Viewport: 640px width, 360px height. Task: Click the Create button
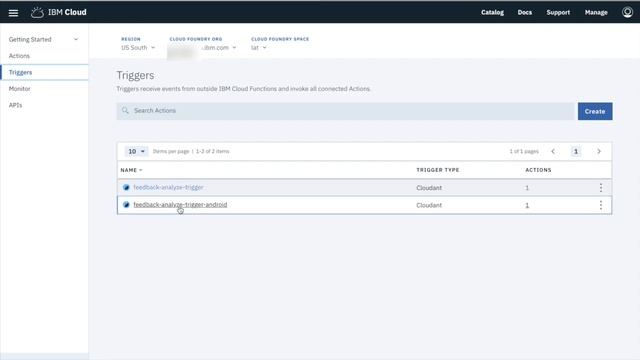[x=595, y=111]
